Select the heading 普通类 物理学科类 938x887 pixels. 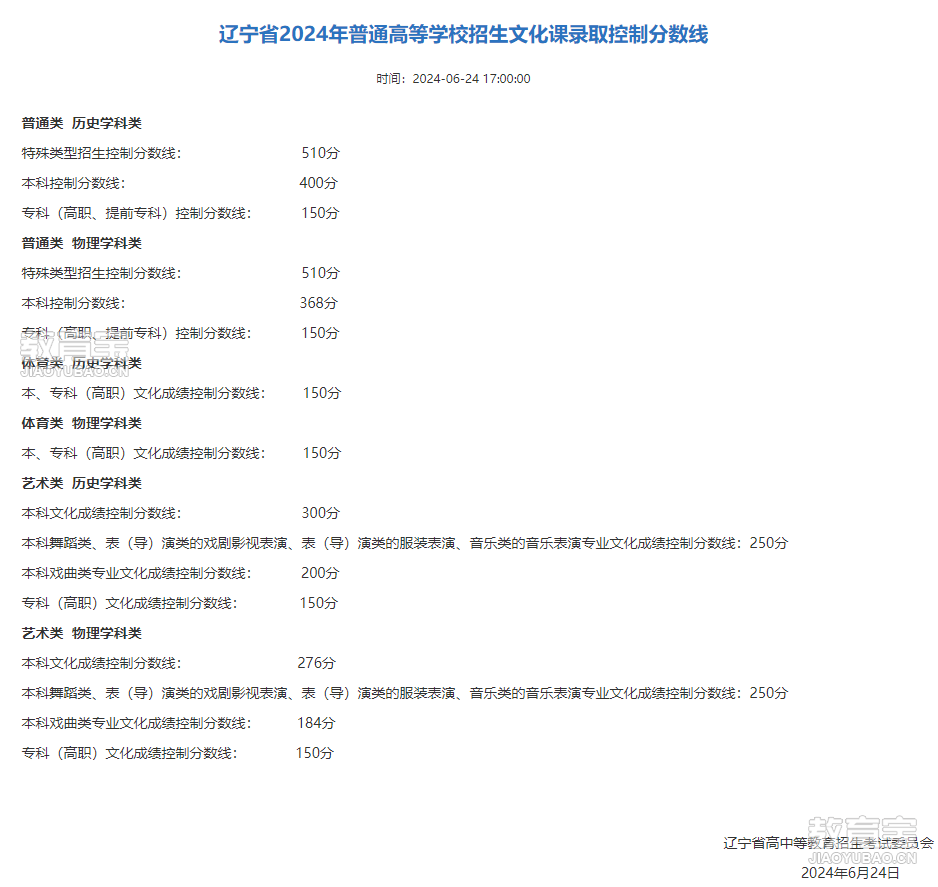pyautogui.click(x=81, y=243)
